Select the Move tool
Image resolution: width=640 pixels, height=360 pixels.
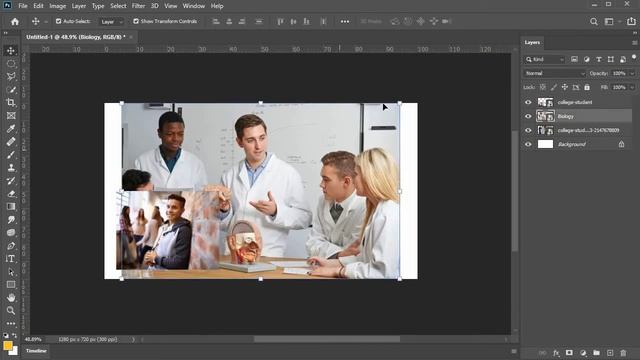[x=11, y=51]
